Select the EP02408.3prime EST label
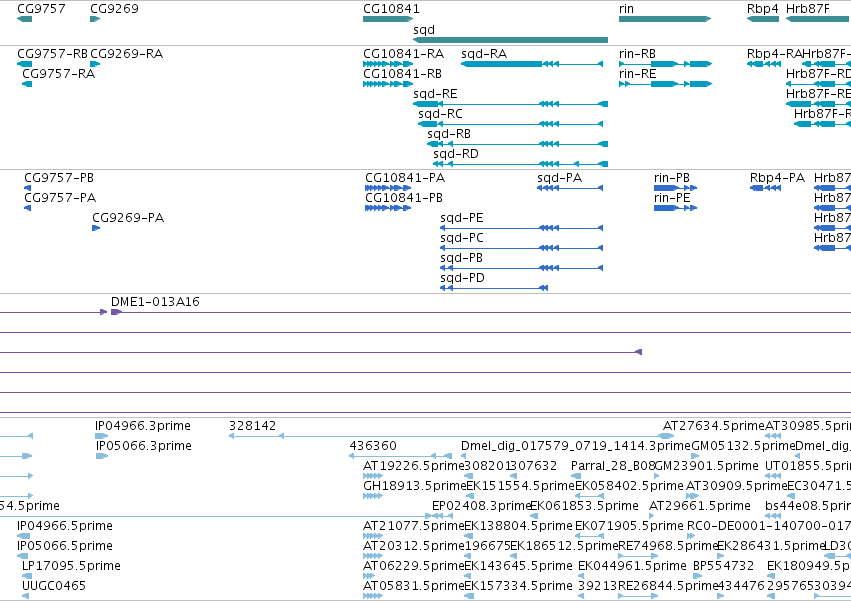The width and height of the screenshot is (851, 601). click(481, 506)
